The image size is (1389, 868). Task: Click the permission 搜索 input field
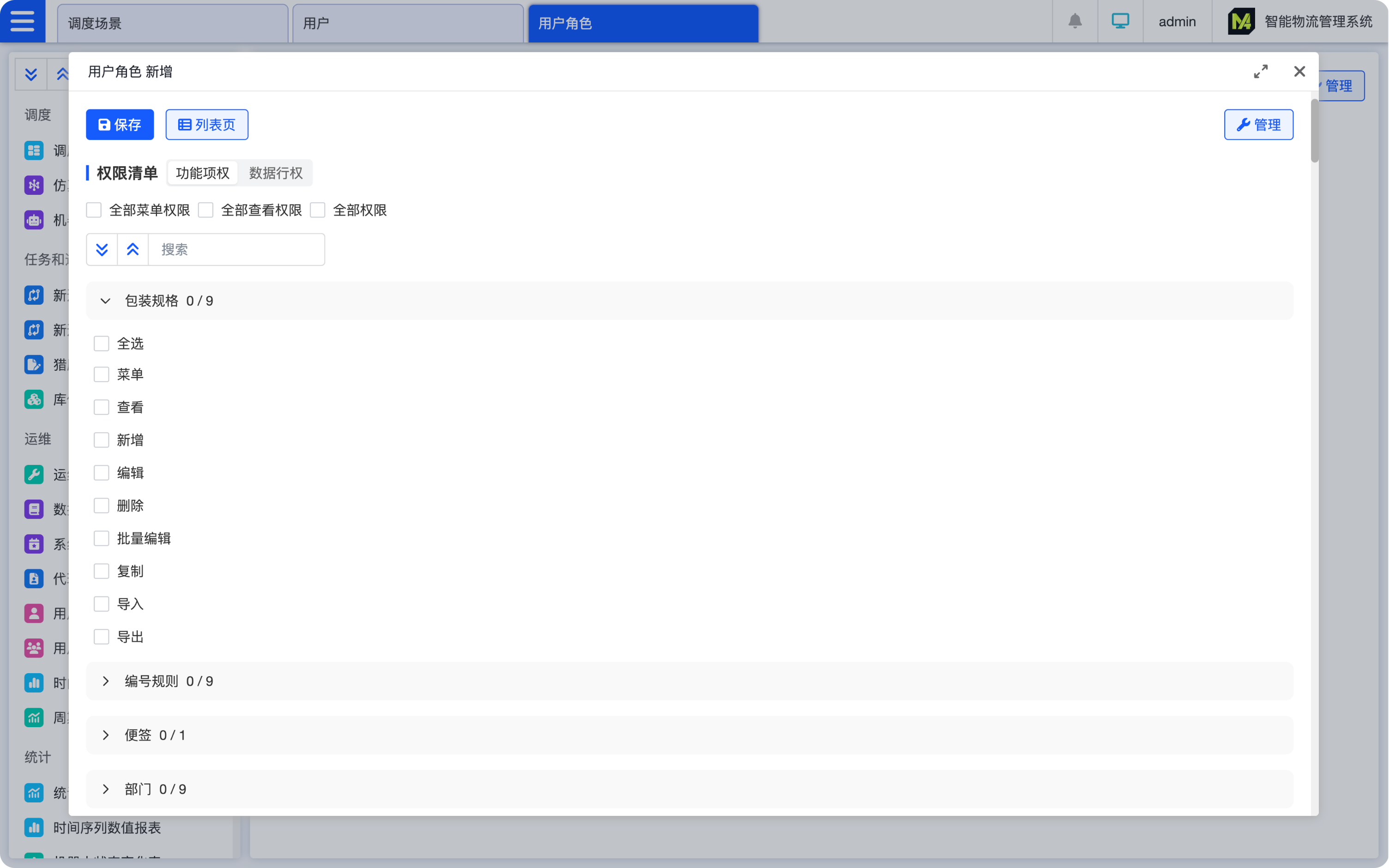pos(236,250)
